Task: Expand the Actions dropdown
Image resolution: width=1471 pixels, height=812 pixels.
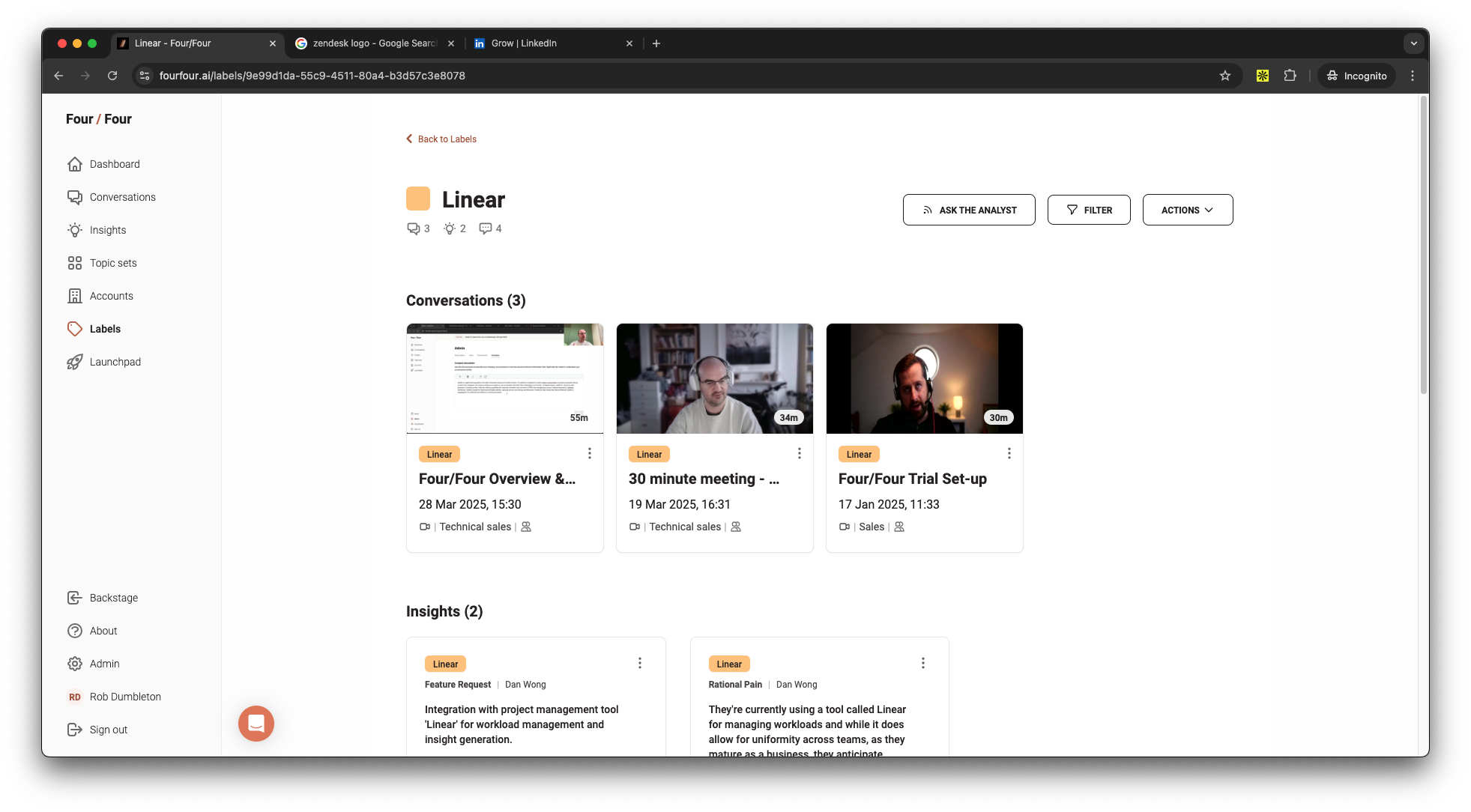Action: pyautogui.click(x=1187, y=210)
